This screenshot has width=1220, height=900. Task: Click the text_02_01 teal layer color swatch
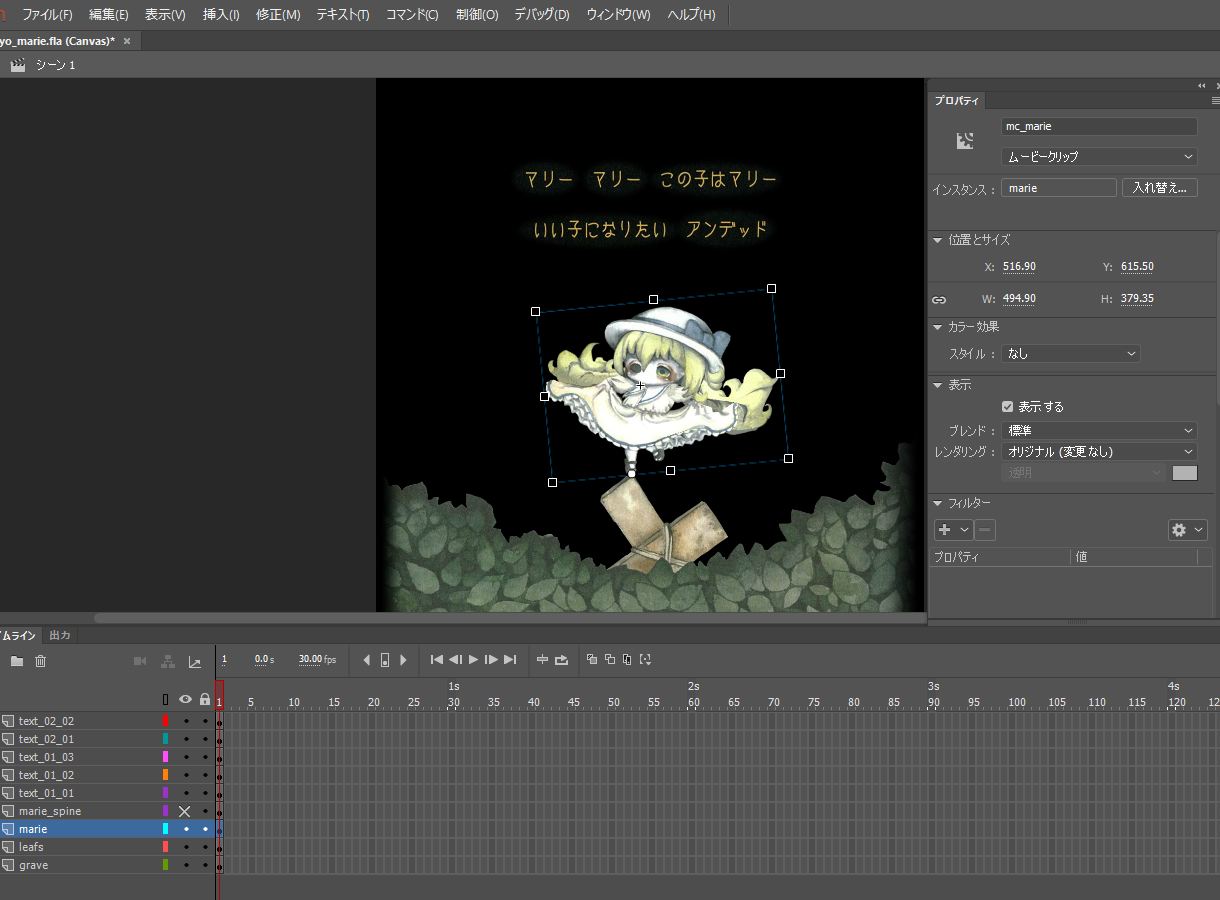165,739
